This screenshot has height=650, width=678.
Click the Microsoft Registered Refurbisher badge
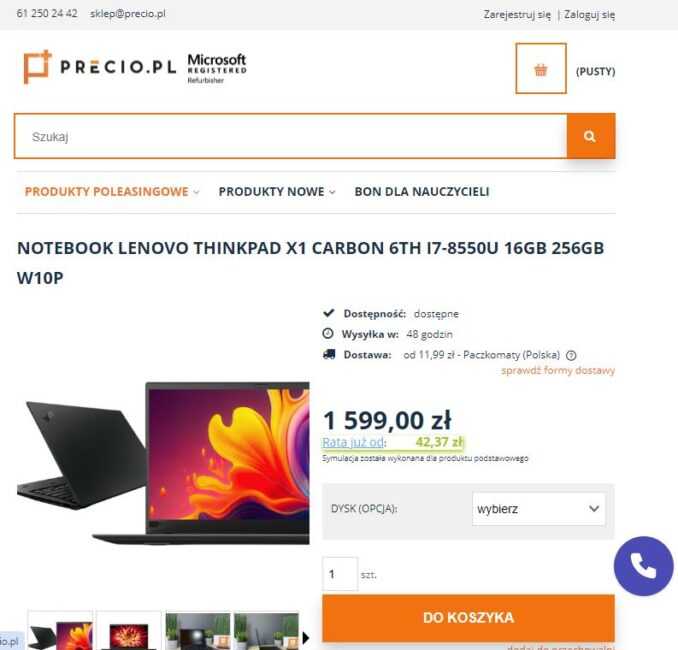pyautogui.click(x=217, y=68)
